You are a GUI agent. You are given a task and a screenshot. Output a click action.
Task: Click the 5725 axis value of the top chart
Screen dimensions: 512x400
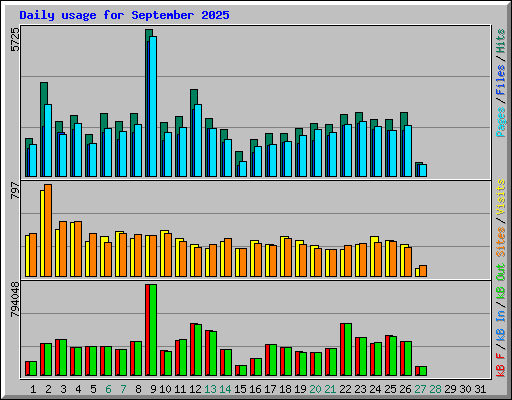15,39
